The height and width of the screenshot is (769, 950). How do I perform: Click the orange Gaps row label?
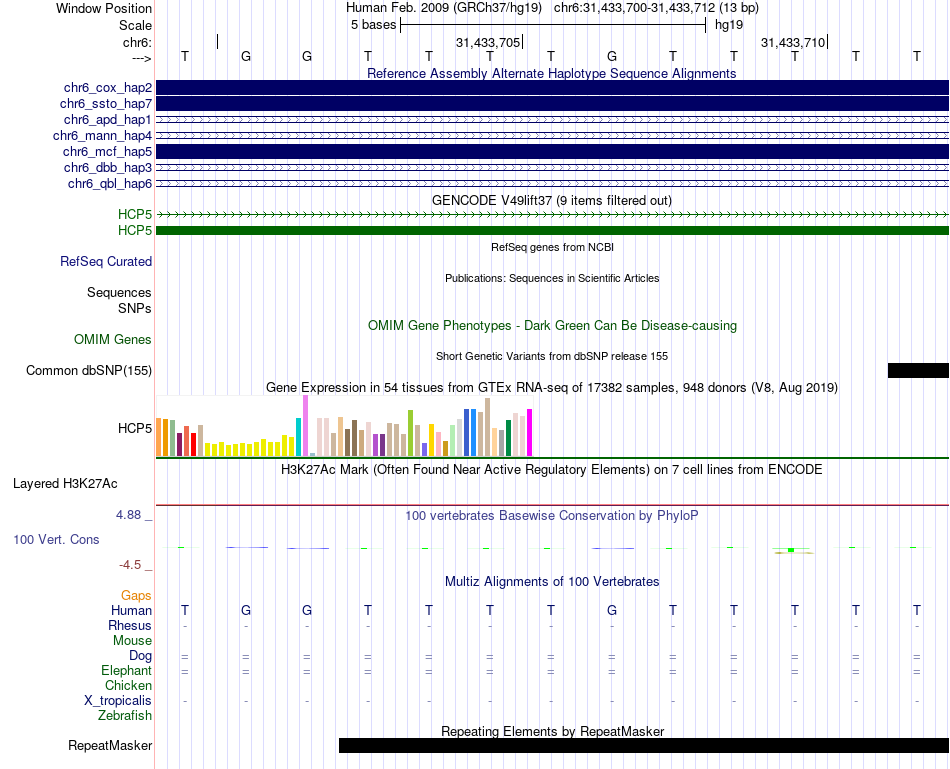click(136, 596)
